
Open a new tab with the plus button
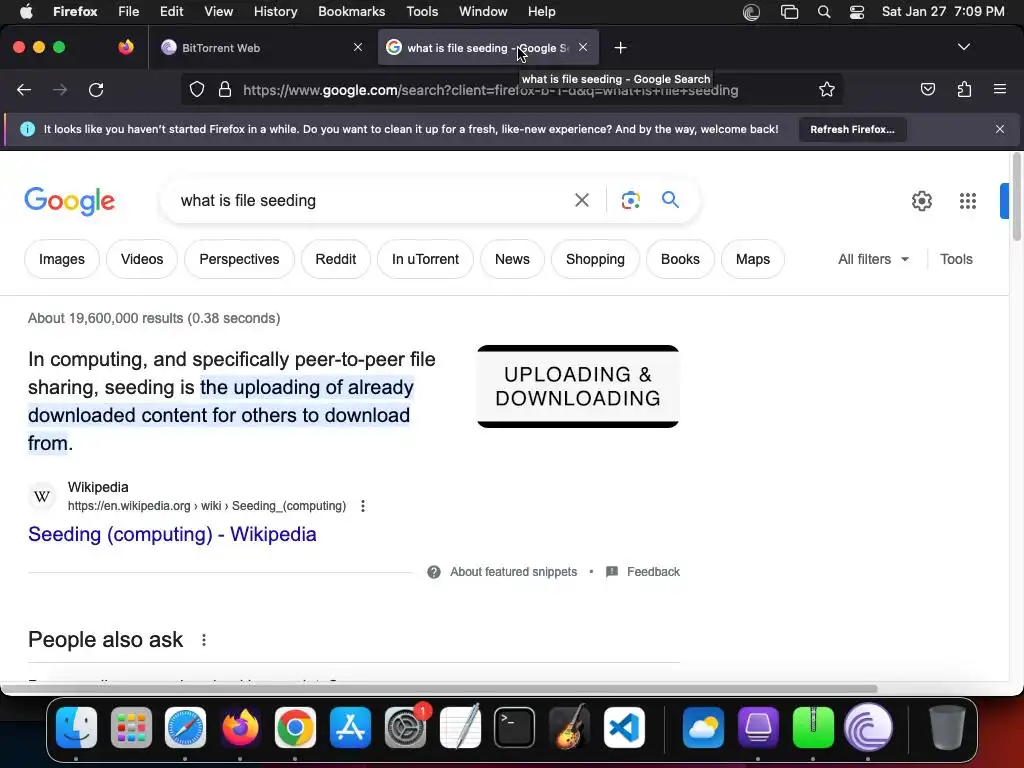(x=620, y=48)
